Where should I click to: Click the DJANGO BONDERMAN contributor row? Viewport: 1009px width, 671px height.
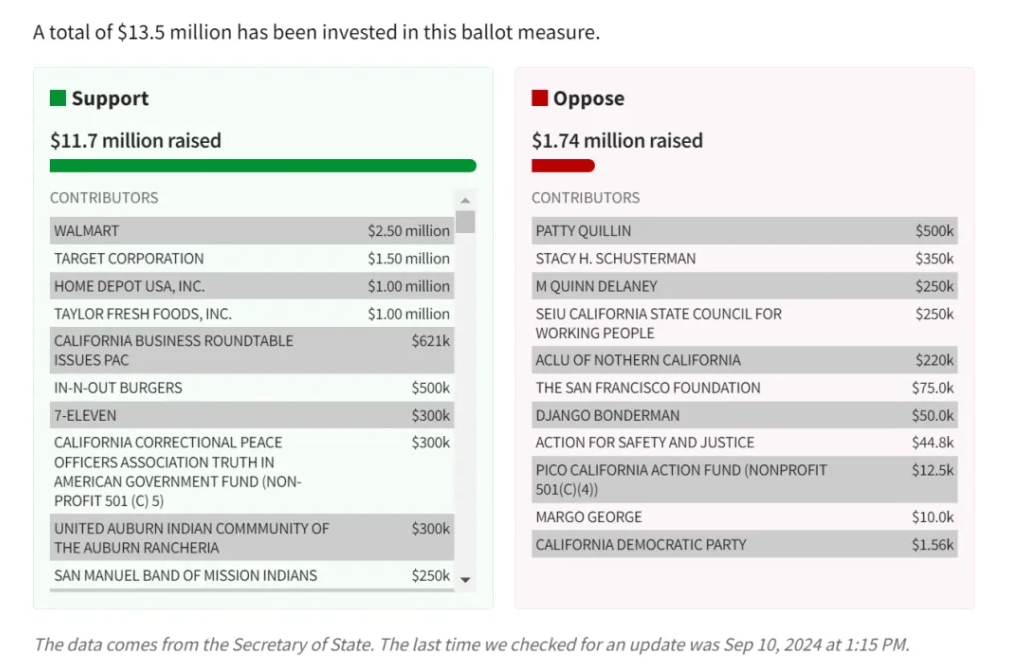tap(744, 415)
